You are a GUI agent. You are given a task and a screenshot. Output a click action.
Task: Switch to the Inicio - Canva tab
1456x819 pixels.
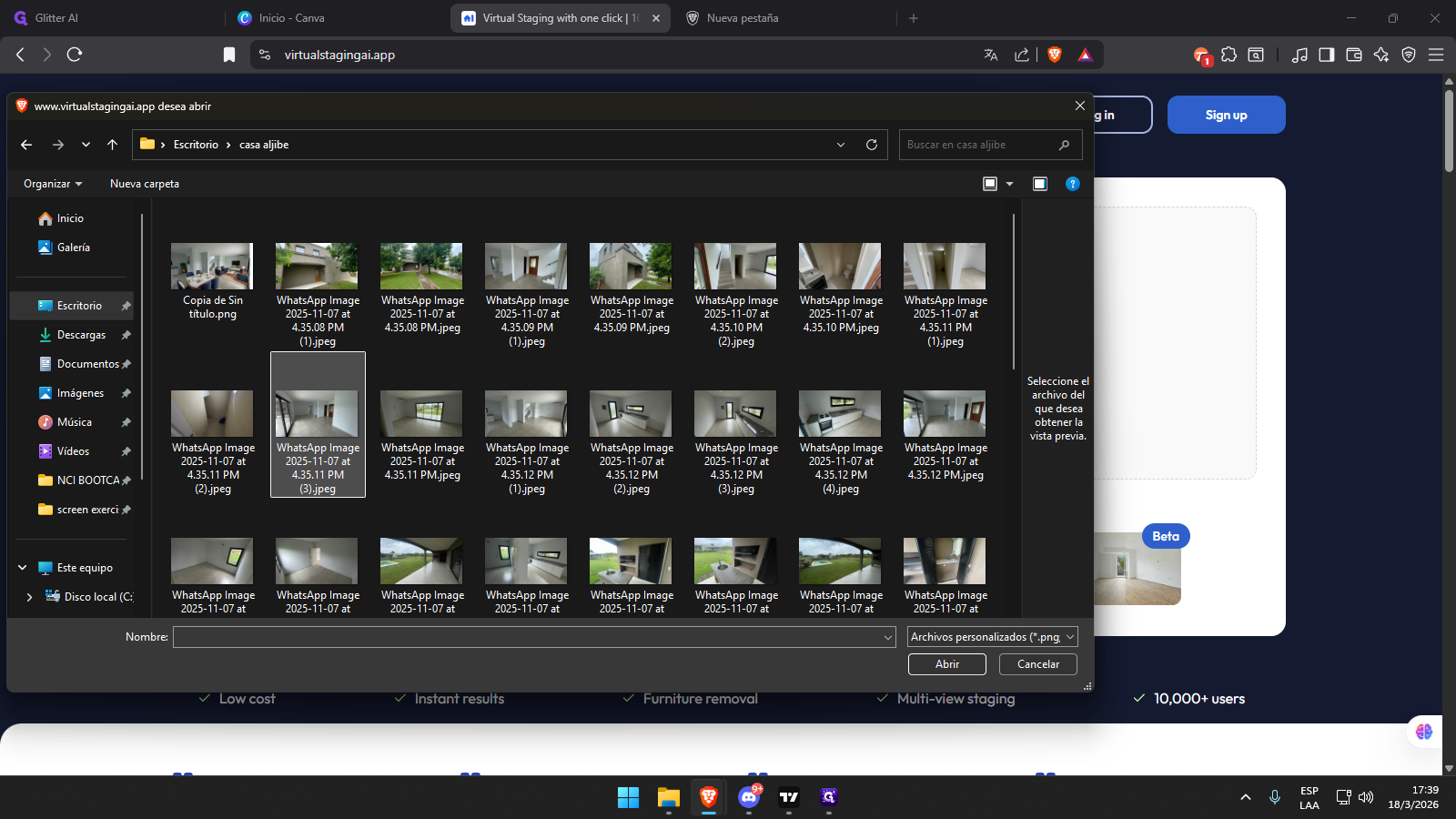[x=291, y=18]
